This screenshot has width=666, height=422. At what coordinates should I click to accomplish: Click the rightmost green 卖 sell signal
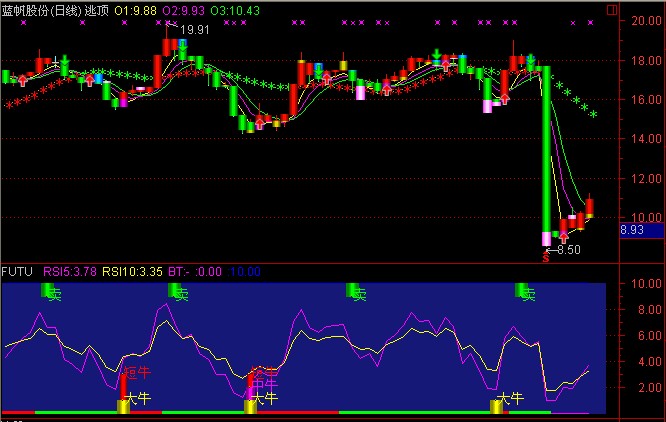point(525,292)
